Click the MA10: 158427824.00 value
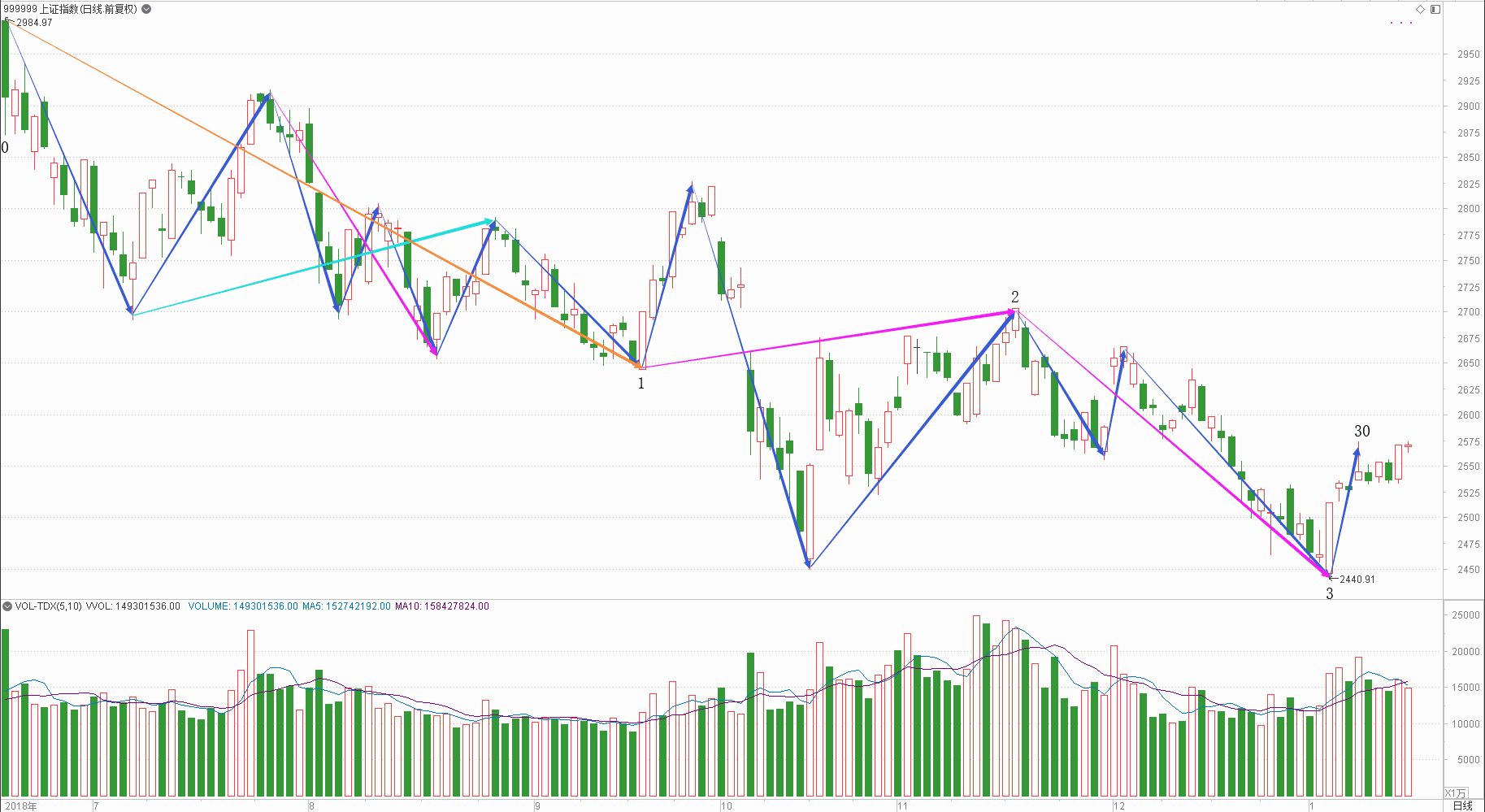 pyautogui.click(x=442, y=606)
